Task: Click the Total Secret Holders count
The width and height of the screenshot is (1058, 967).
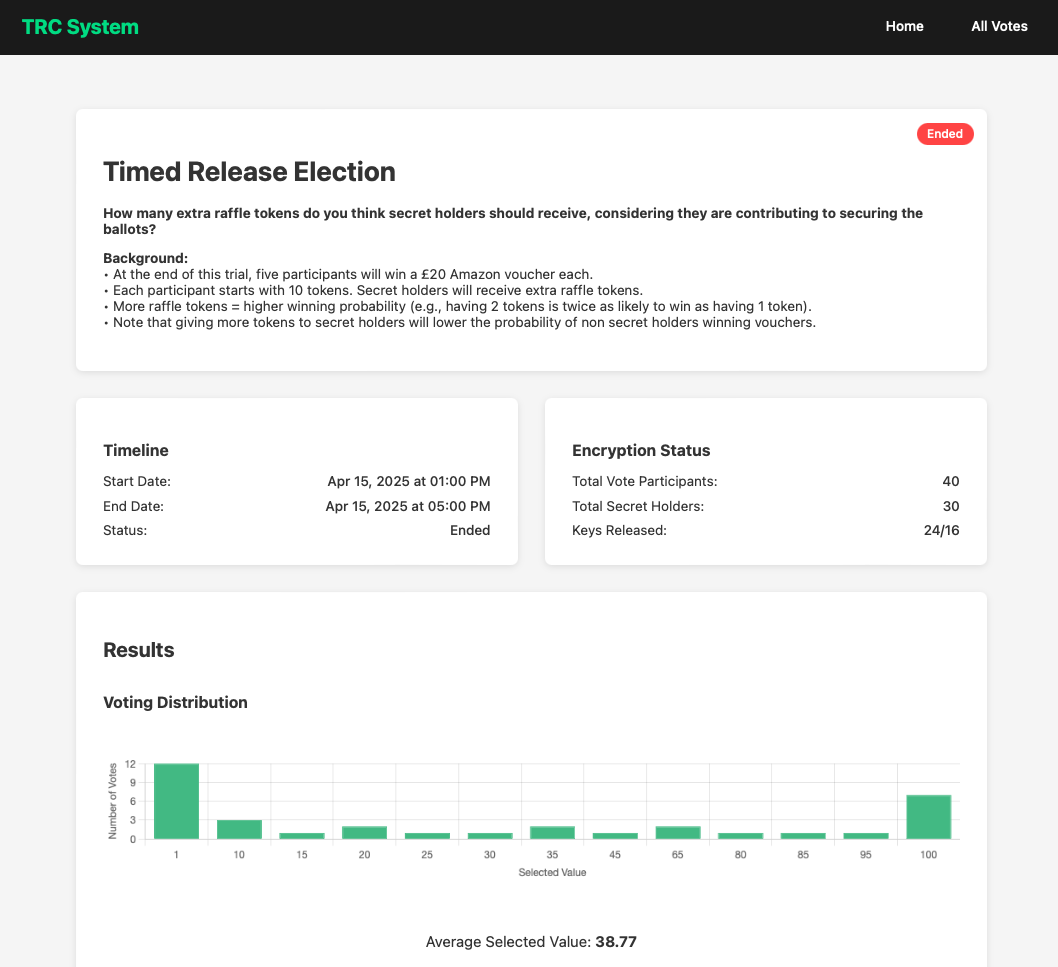Action: (x=950, y=506)
